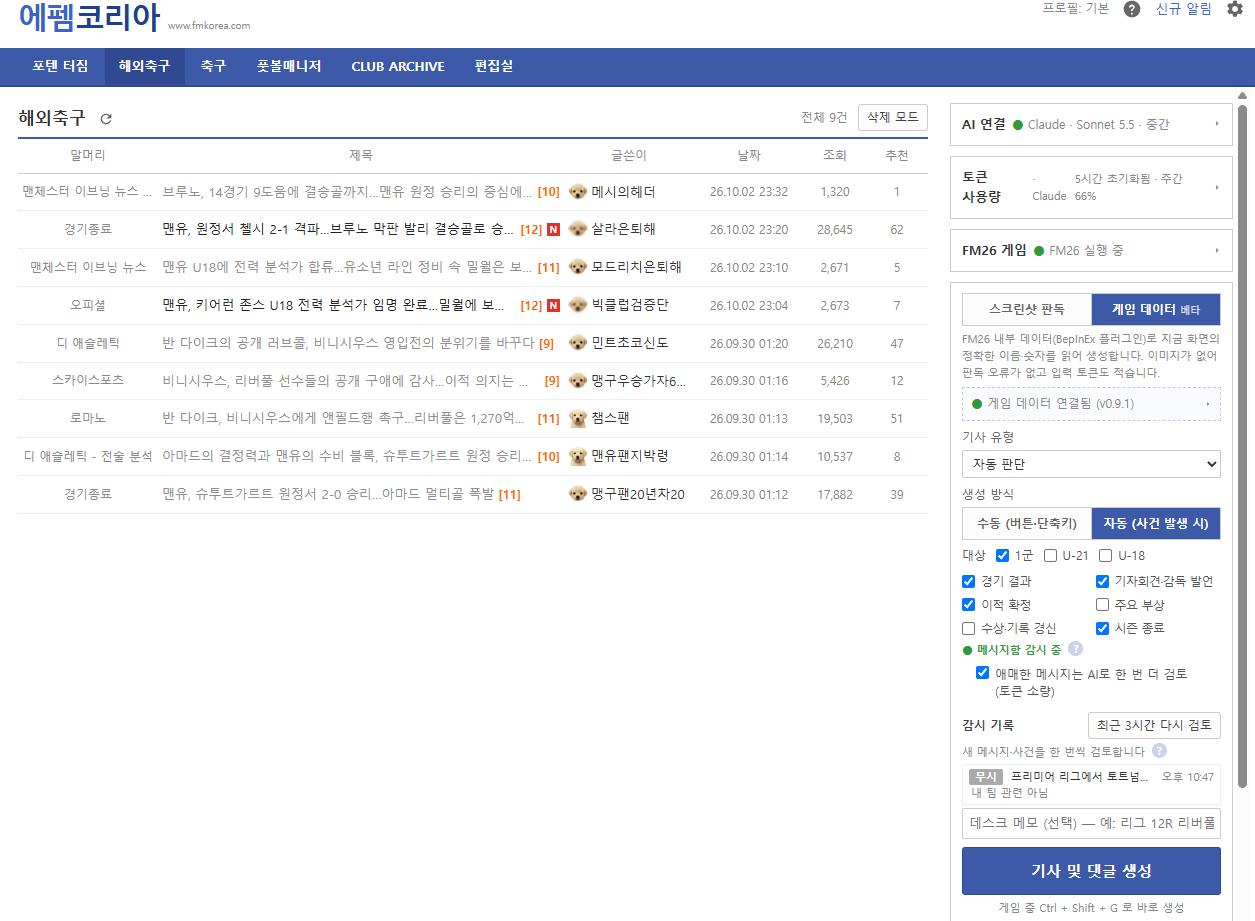Click avatar icon next to 메시의헤더
Viewport: 1255px width, 921px height.
tap(578, 192)
